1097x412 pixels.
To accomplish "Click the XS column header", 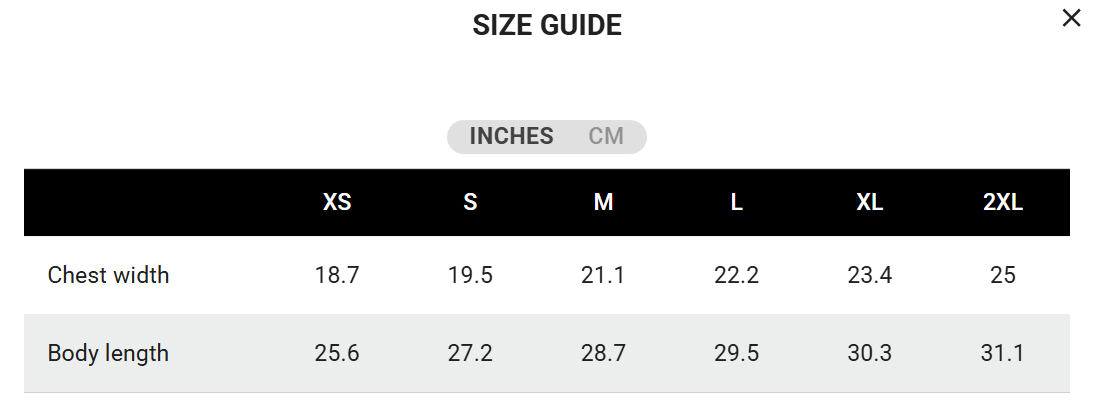I will (x=337, y=203).
